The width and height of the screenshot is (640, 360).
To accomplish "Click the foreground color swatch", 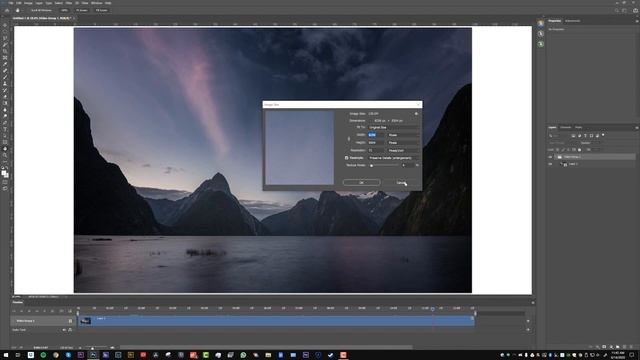I will point(4,173).
